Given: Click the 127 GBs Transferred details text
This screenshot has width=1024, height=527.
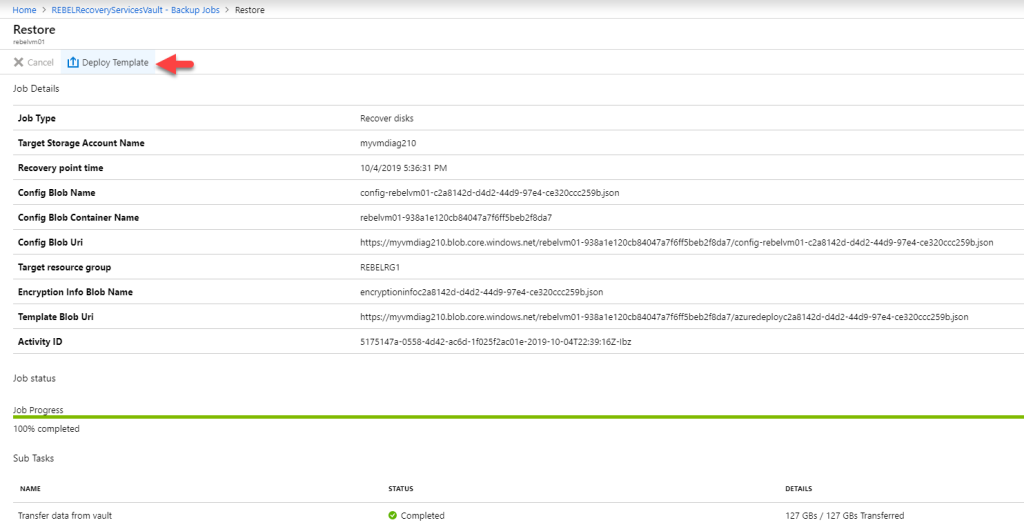Looking at the screenshot, I should tap(844, 516).
